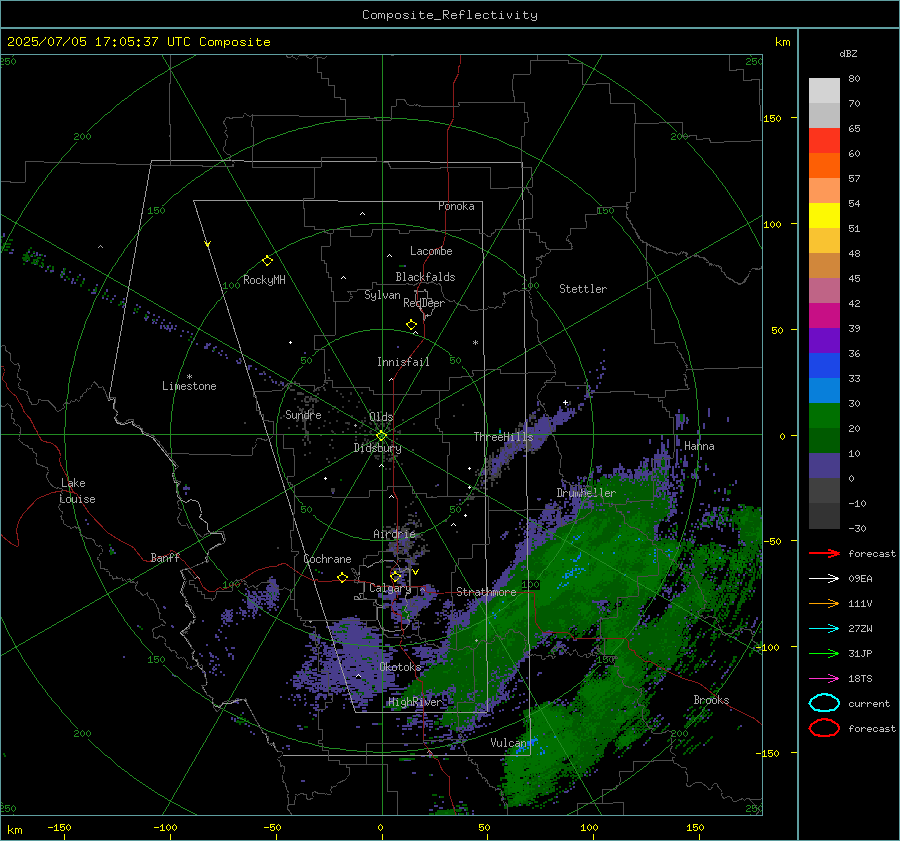The width and height of the screenshot is (900, 841).
Task: Select the Brooks label
Action: [x=711, y=700]
